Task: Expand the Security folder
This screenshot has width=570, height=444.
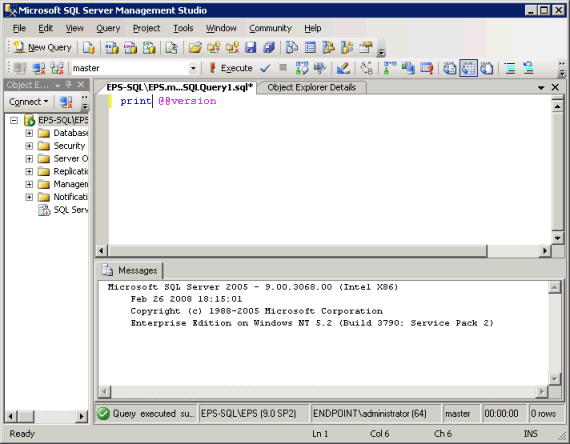Action: pyautogui.click(x=29, y=146)
